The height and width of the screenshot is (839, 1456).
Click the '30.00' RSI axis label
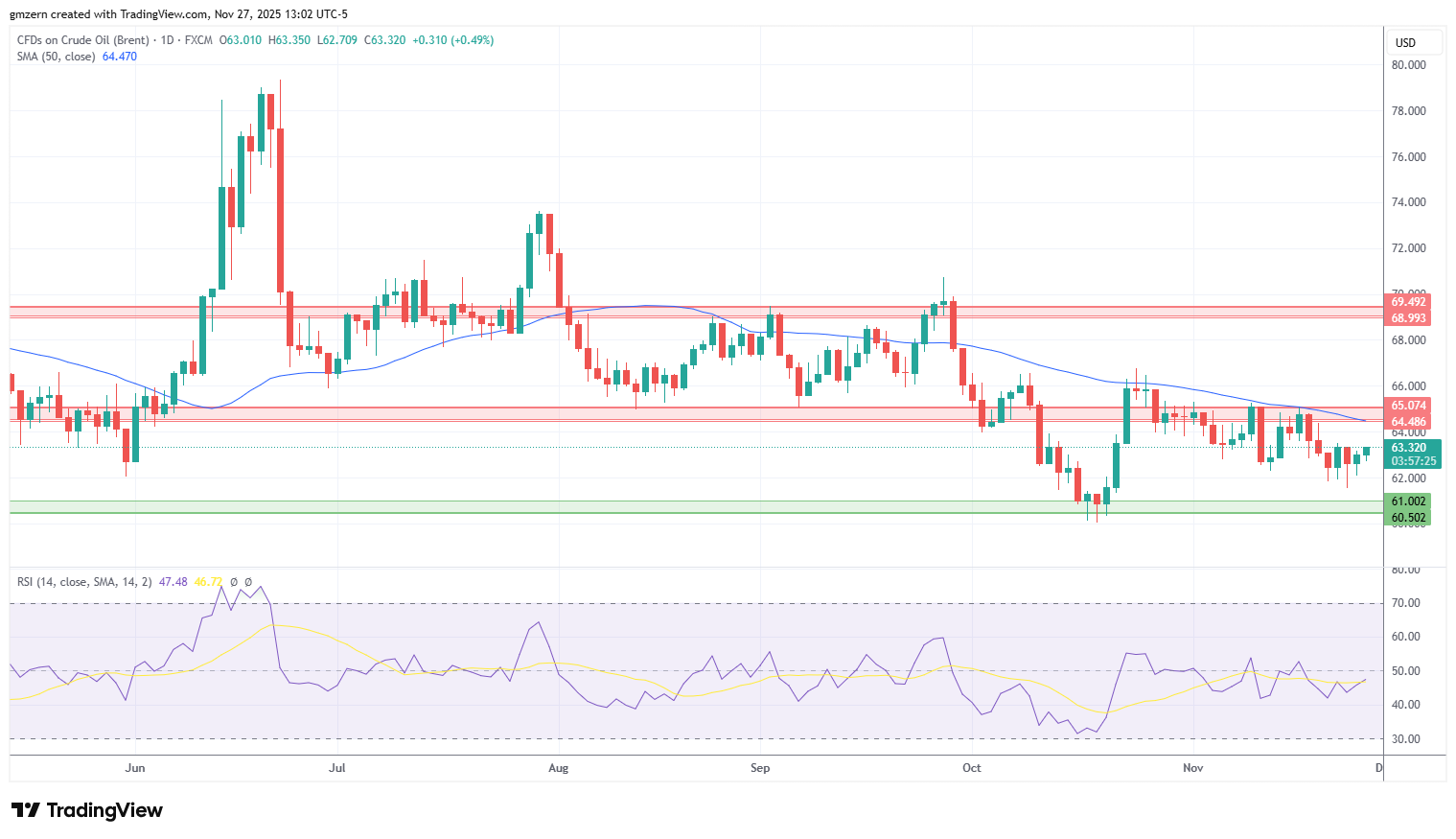click(x=1406, y=739)
